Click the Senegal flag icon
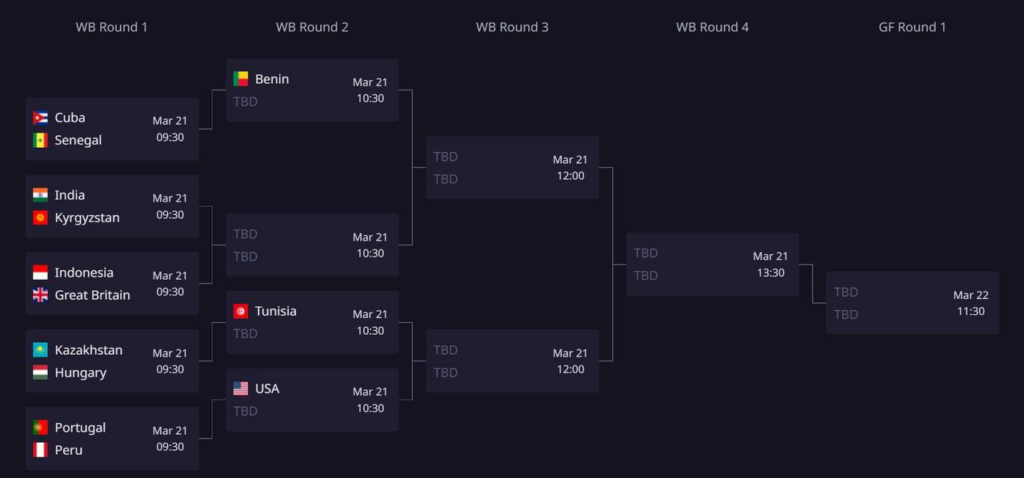1024x478 pixels. pyautogui.click(x=40, y=140)
